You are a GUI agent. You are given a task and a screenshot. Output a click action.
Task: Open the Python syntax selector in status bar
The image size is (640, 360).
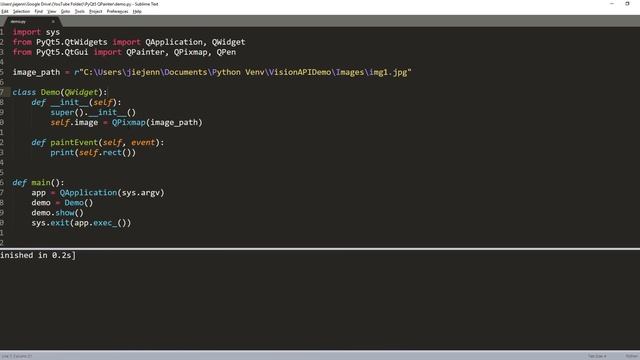tap(632, 356)
